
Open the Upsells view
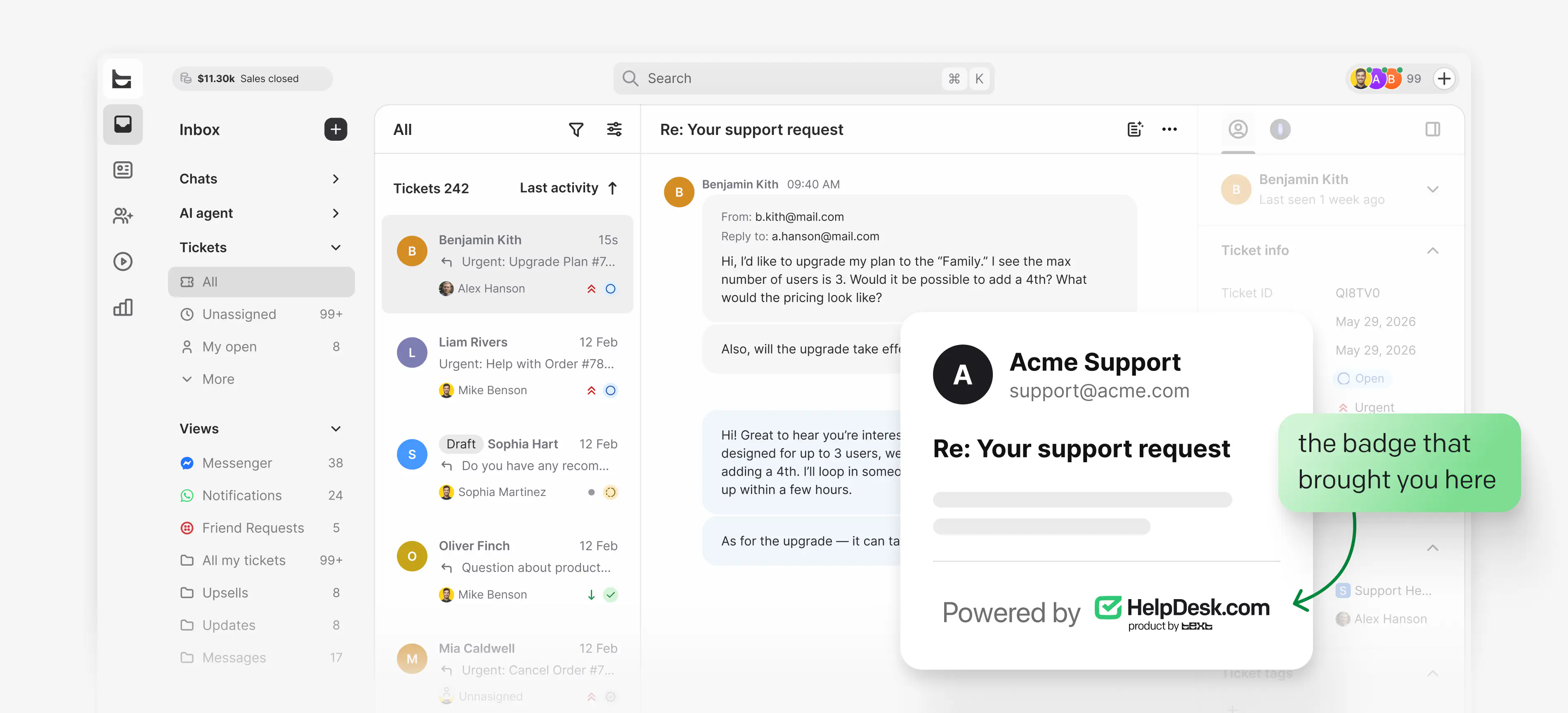[x=261, y=593]
